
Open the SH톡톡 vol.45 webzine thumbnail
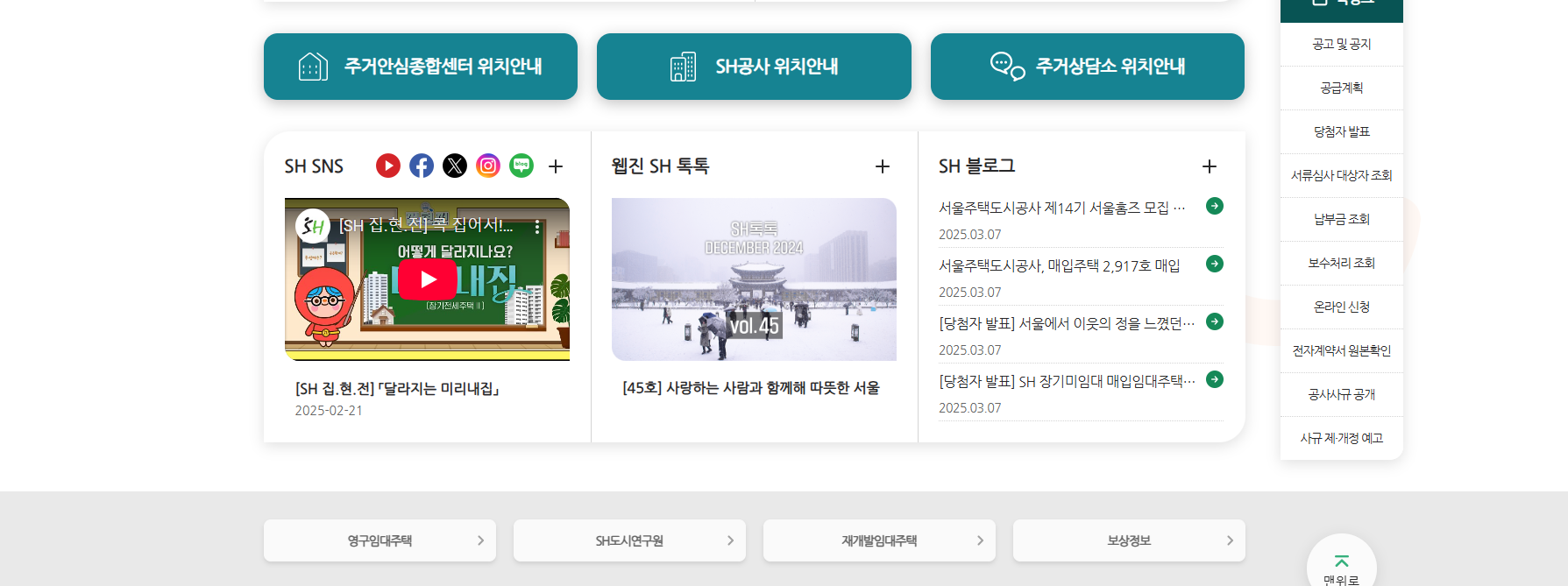click(754, 279)
